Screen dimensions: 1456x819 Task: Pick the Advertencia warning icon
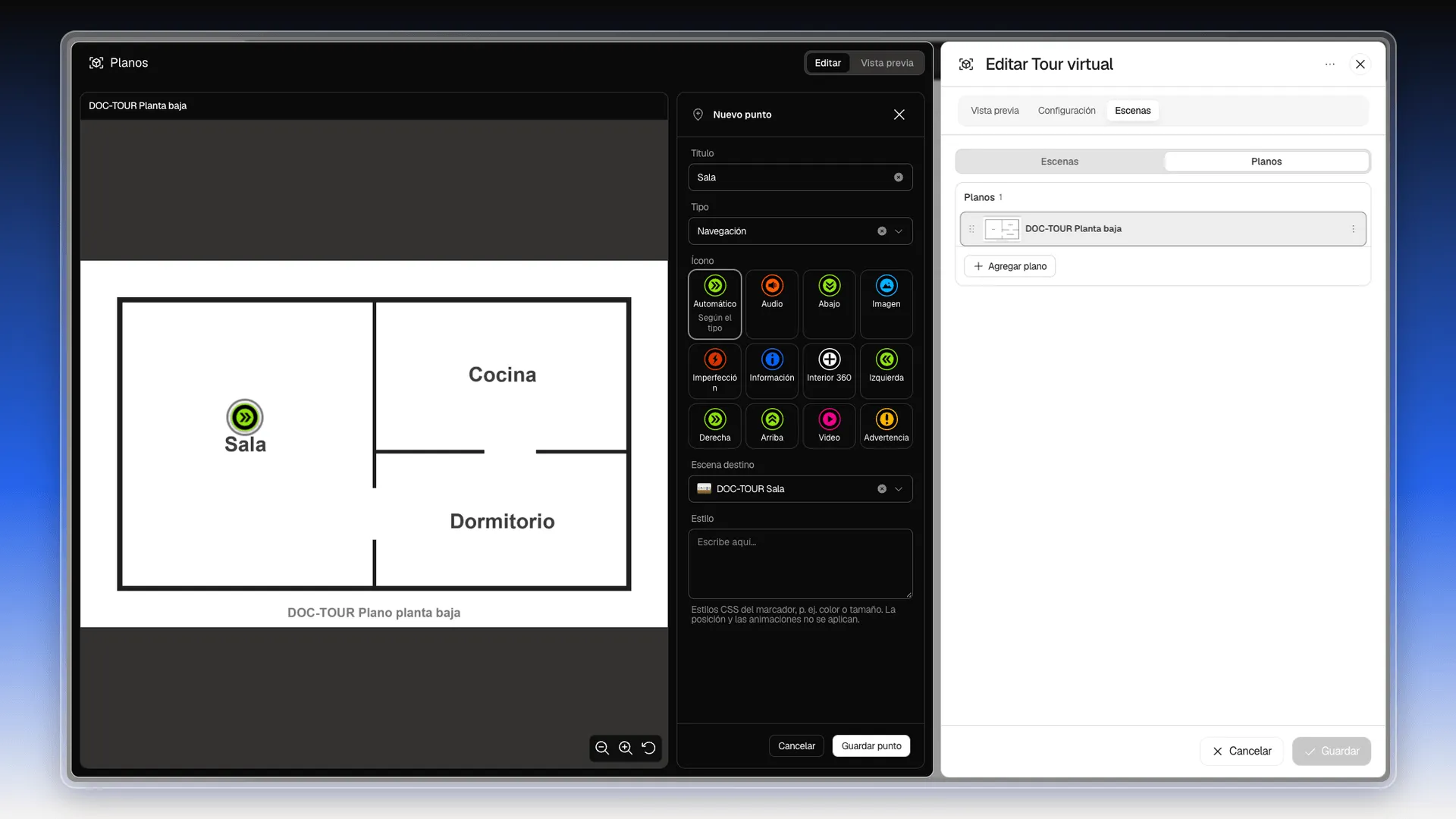coord(886,426)
